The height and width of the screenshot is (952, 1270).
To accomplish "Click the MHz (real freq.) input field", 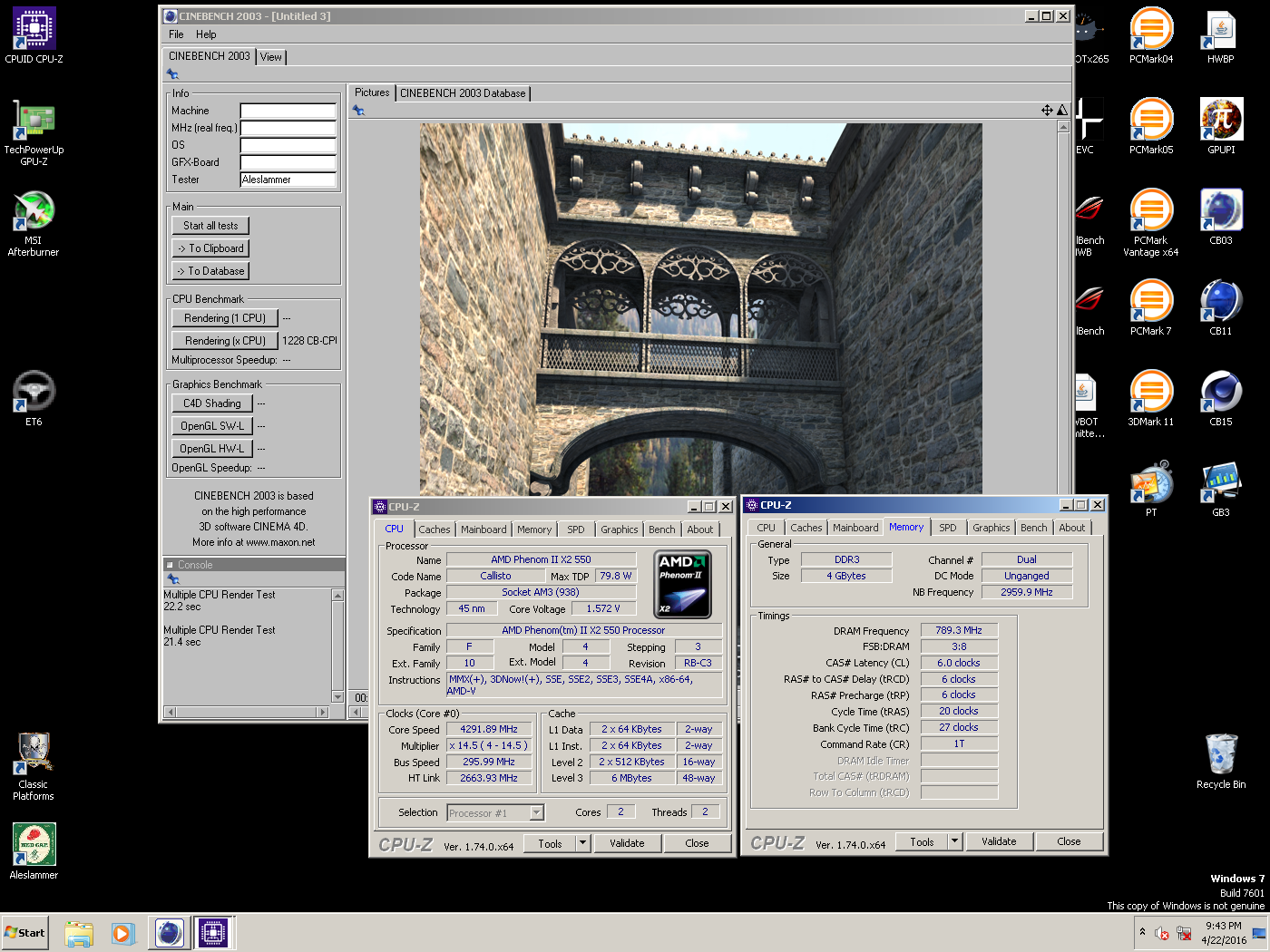I will tap(288, 128).
